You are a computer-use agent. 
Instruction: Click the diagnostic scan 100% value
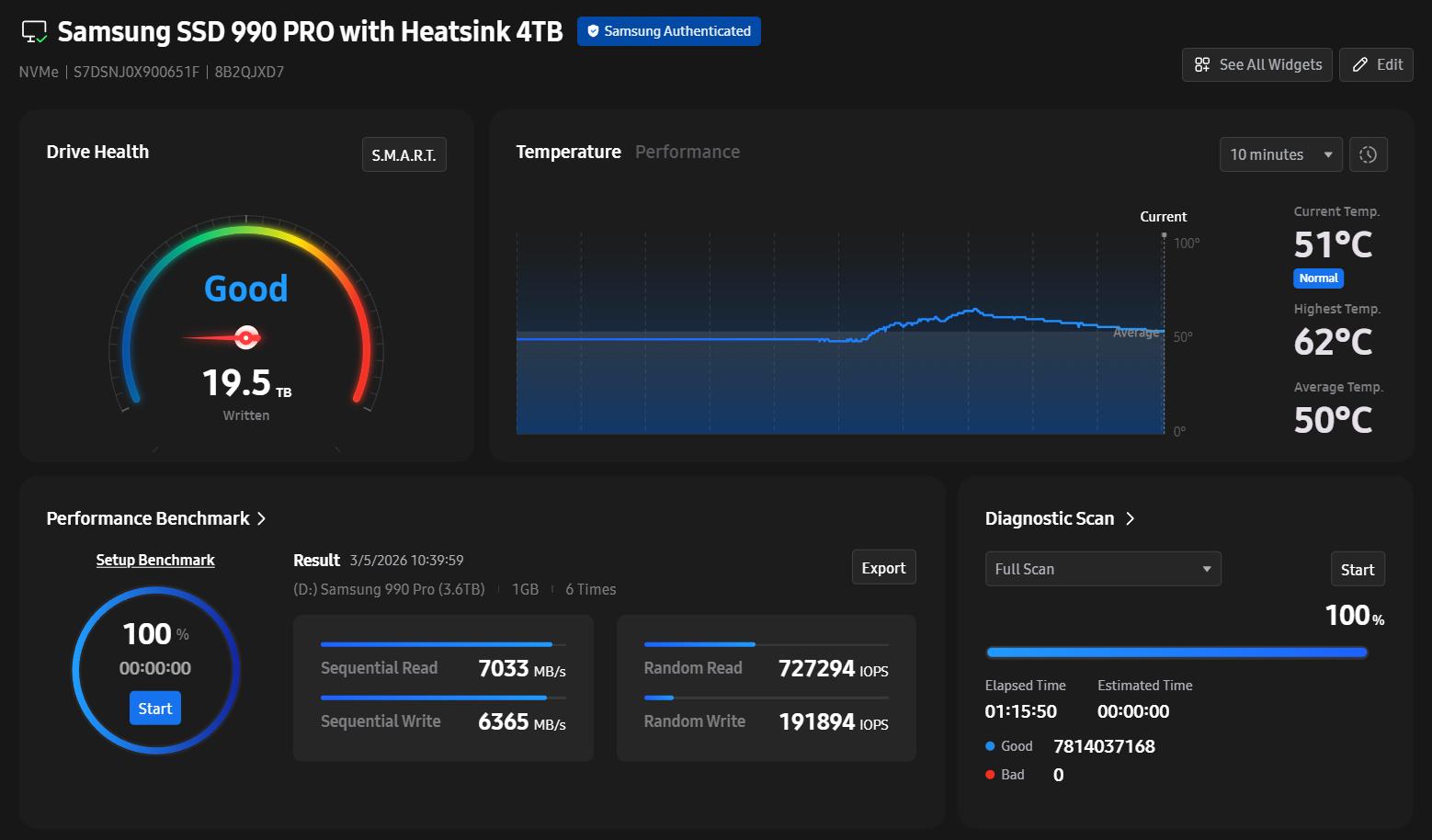(1355, 616)
